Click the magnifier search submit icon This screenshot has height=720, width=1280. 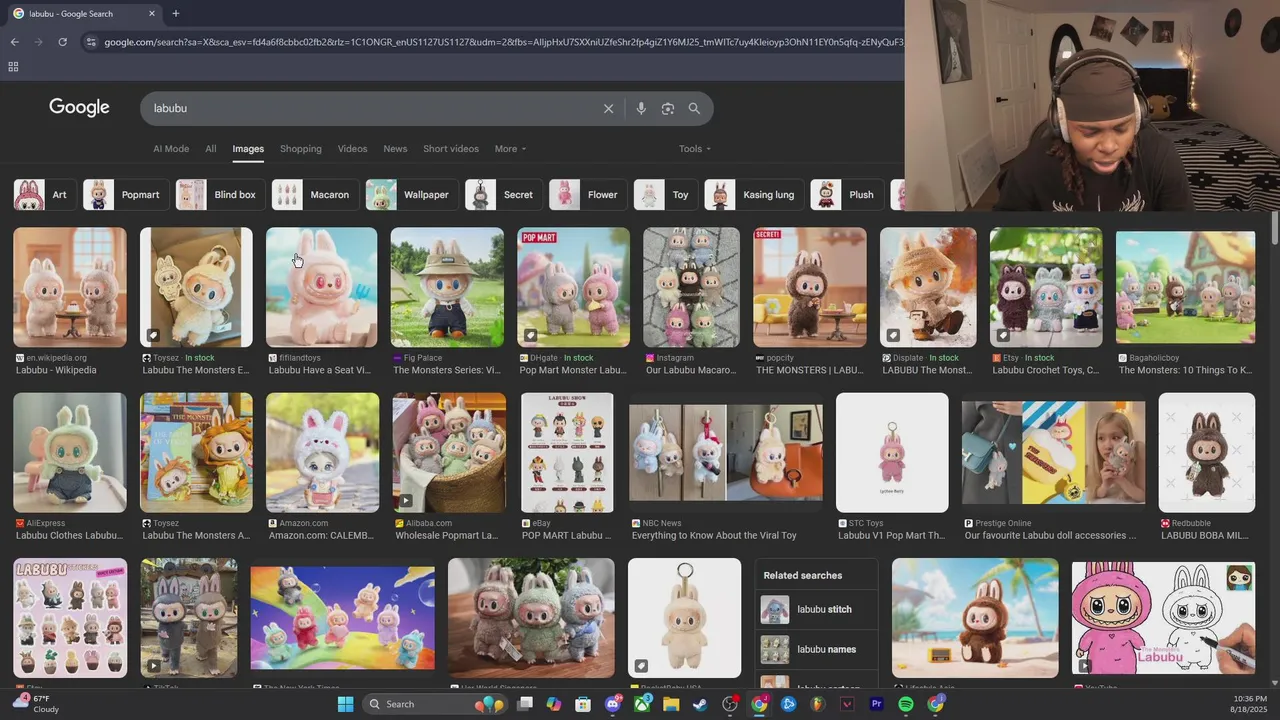[694, 108]
